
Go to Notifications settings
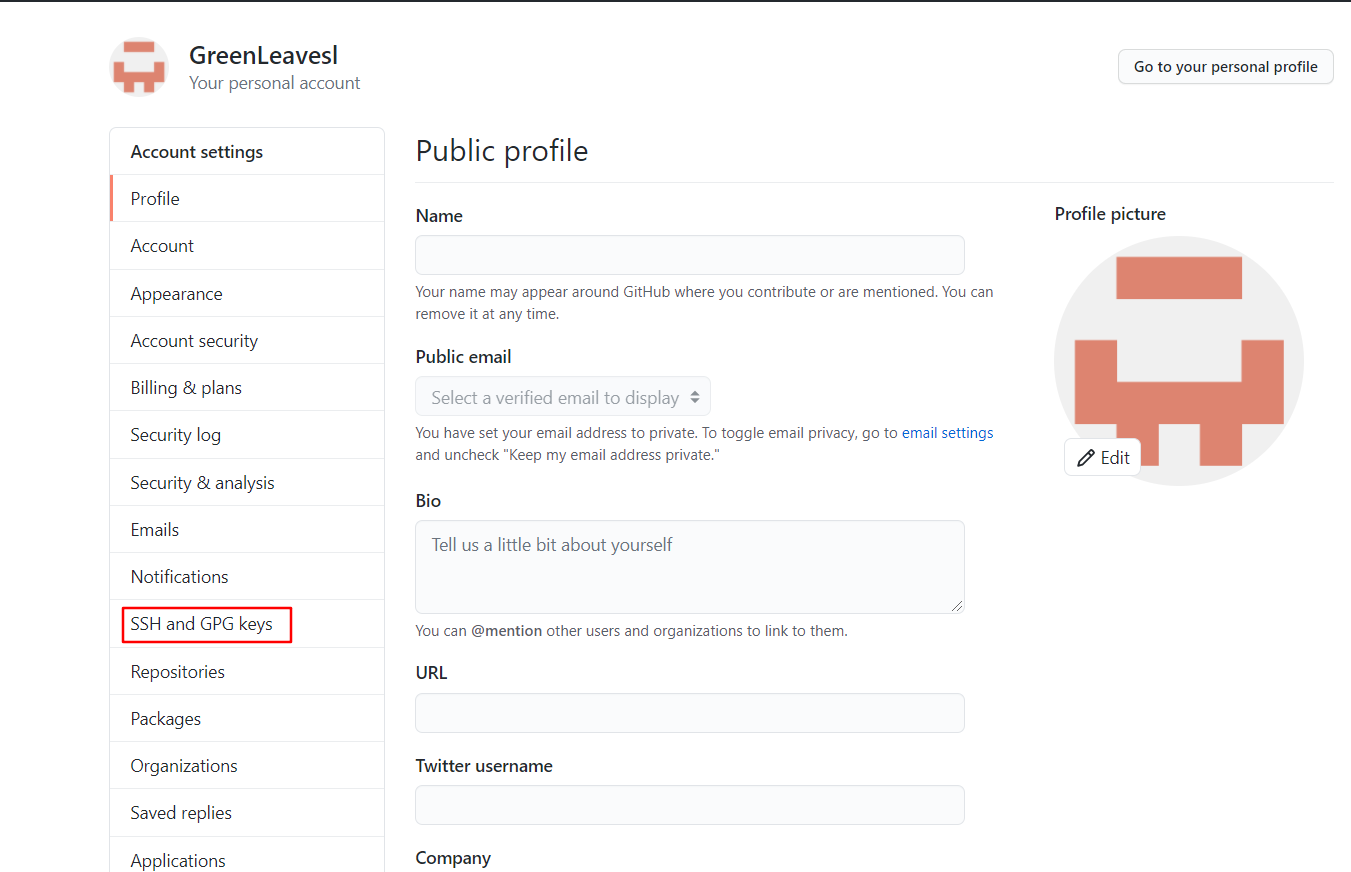(247, 576)
